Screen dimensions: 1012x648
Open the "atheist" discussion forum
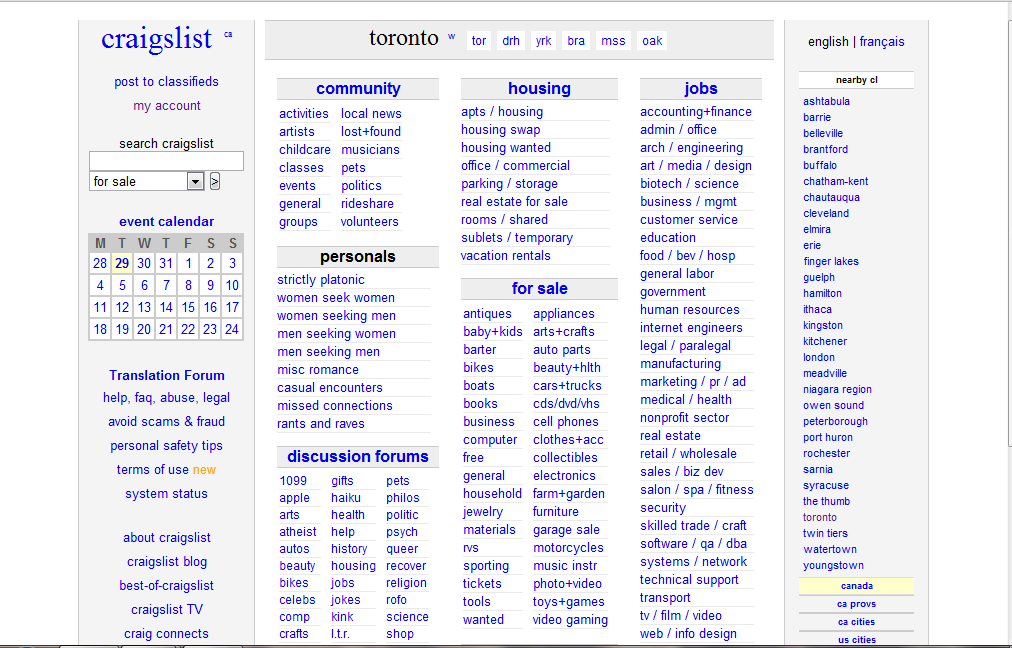(x=298, y=532)
